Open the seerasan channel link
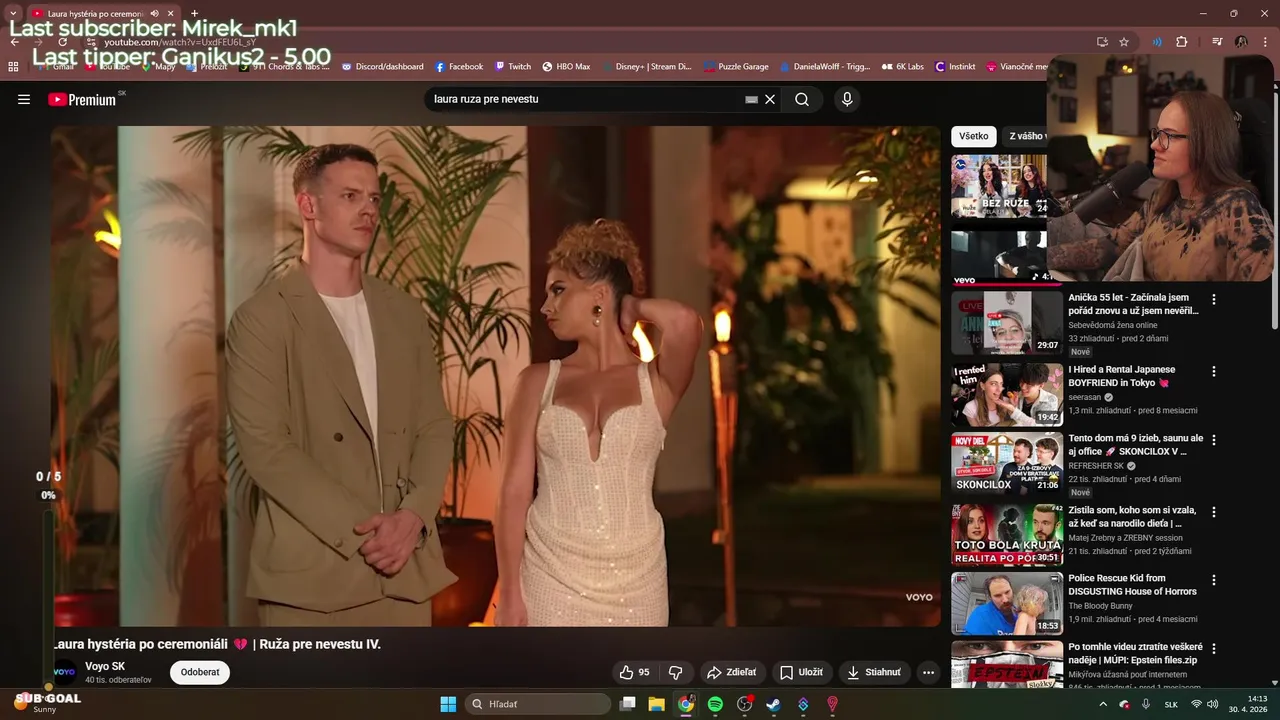Image resolution: width=1280 pixels, height=720 pixels. (x=1084, y=397)
